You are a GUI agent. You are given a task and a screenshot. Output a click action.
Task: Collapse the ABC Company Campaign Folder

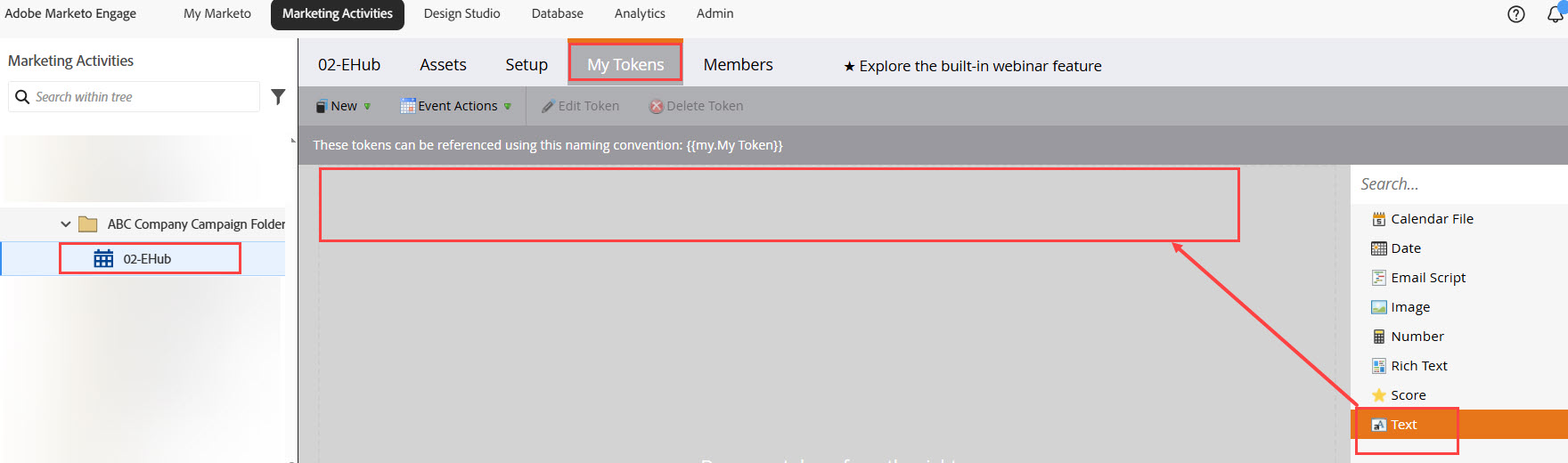65,224
